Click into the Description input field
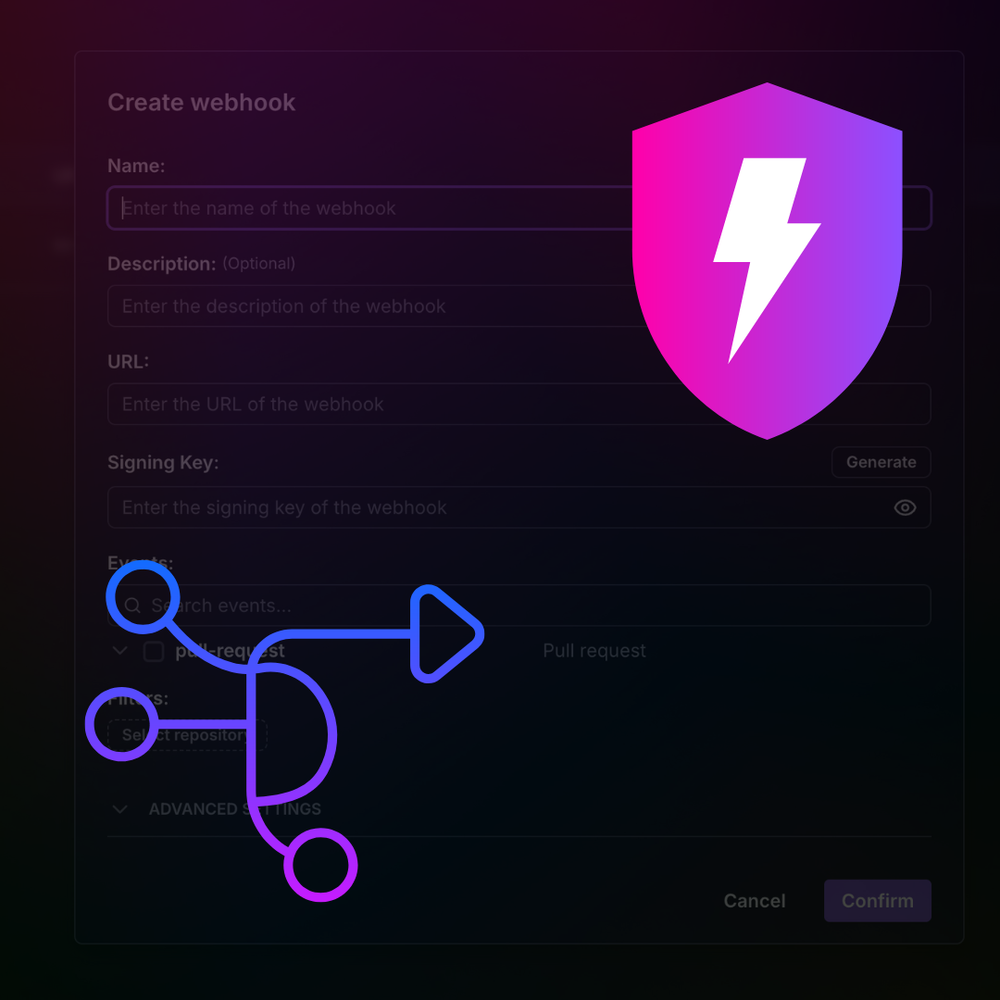Screen dimensions: 1000x1000 (x=519, y=306)
